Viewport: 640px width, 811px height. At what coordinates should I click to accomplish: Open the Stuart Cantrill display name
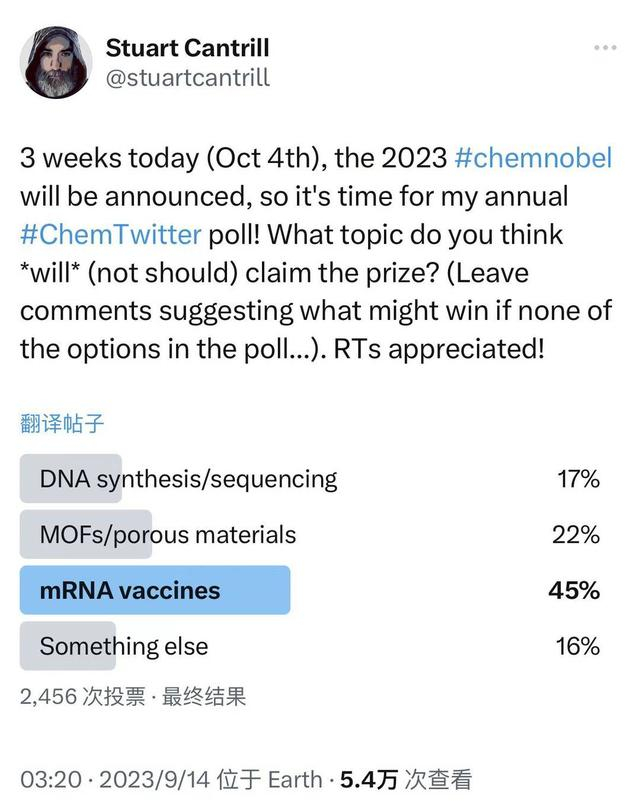pos(187,47)
